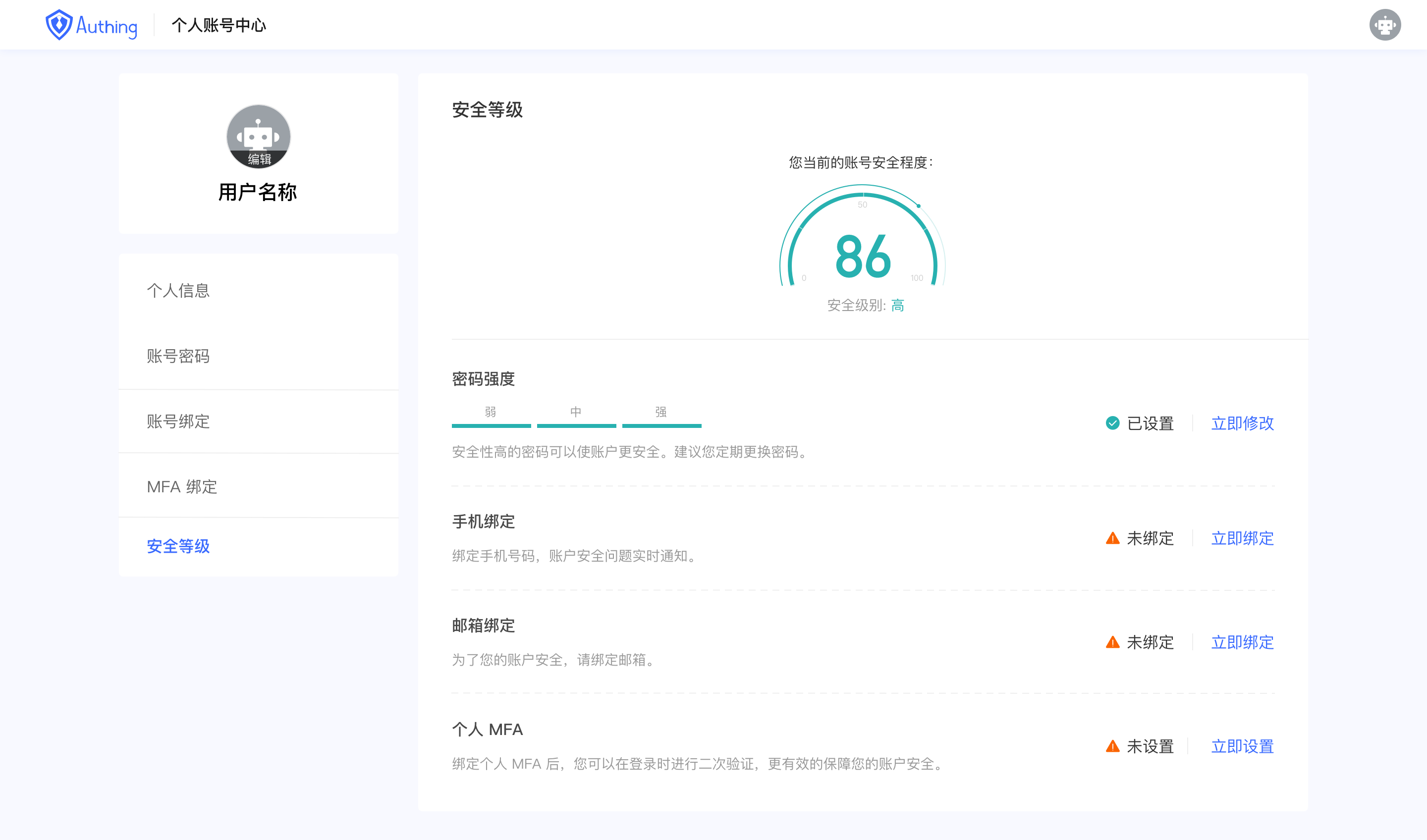The image size is (1427, 840).
Task: Go to 账号密码 menu item
Action: [178, 356]
